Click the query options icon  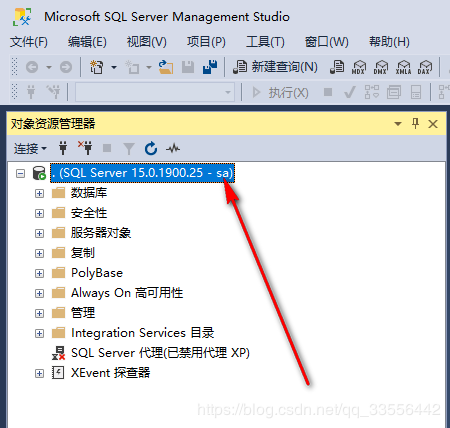pos(394,92)
